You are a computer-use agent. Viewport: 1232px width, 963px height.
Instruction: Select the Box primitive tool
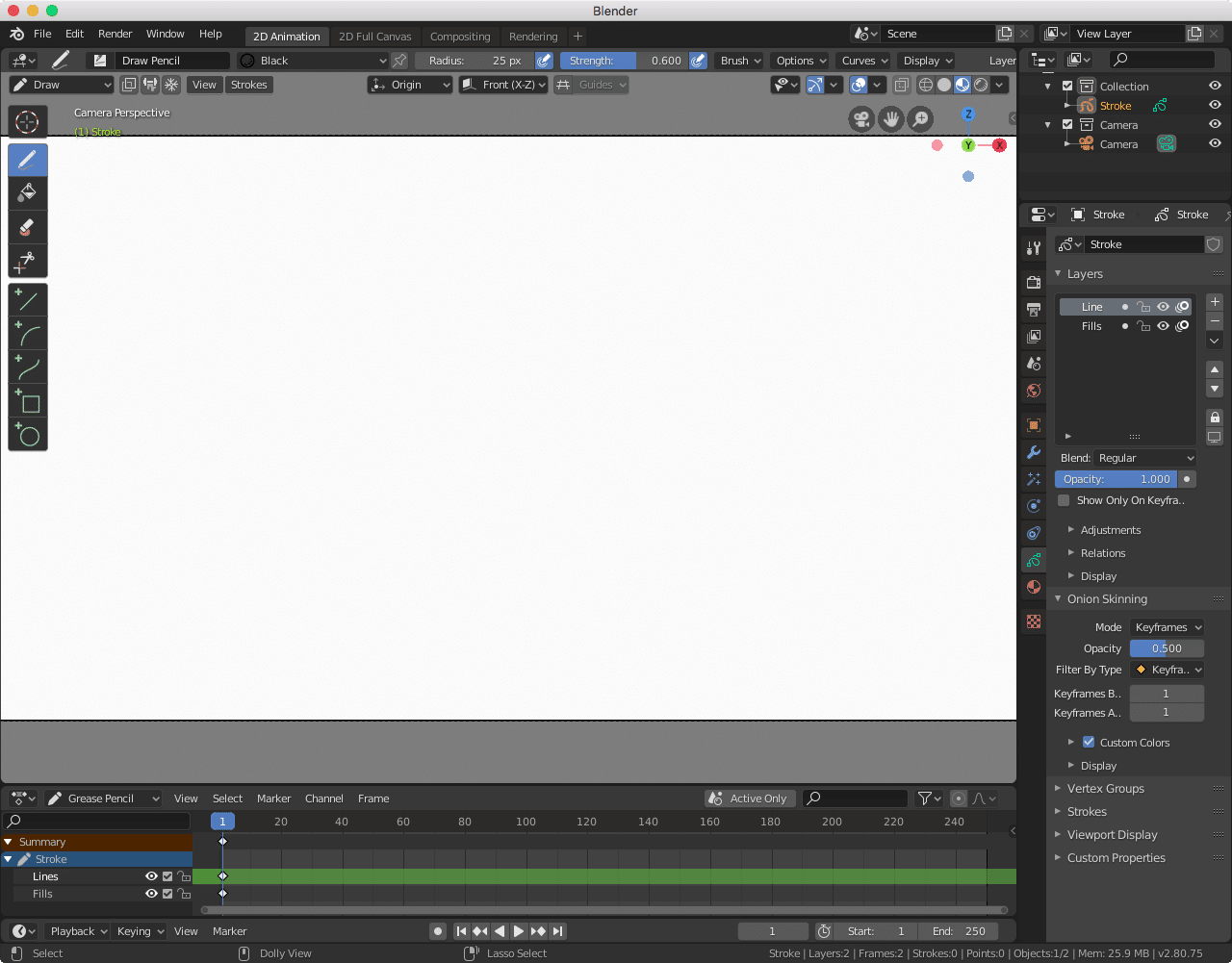27,401
